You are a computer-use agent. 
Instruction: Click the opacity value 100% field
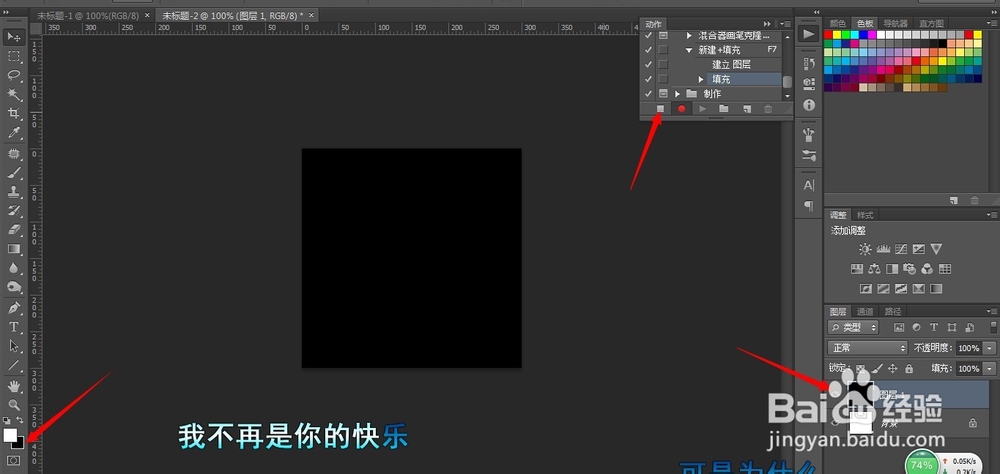969,348
